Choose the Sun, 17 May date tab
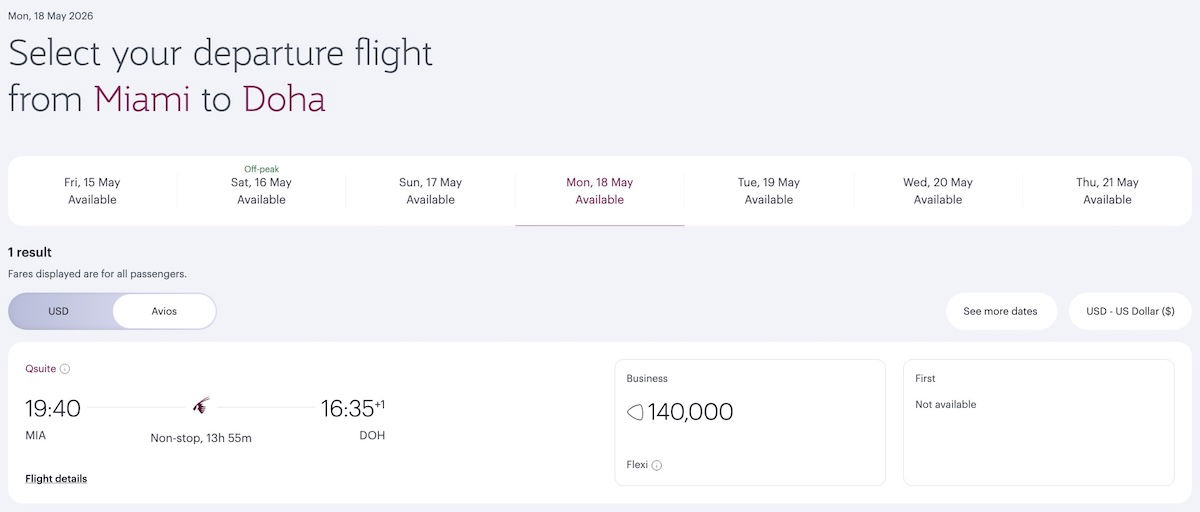 pos(431,191)
